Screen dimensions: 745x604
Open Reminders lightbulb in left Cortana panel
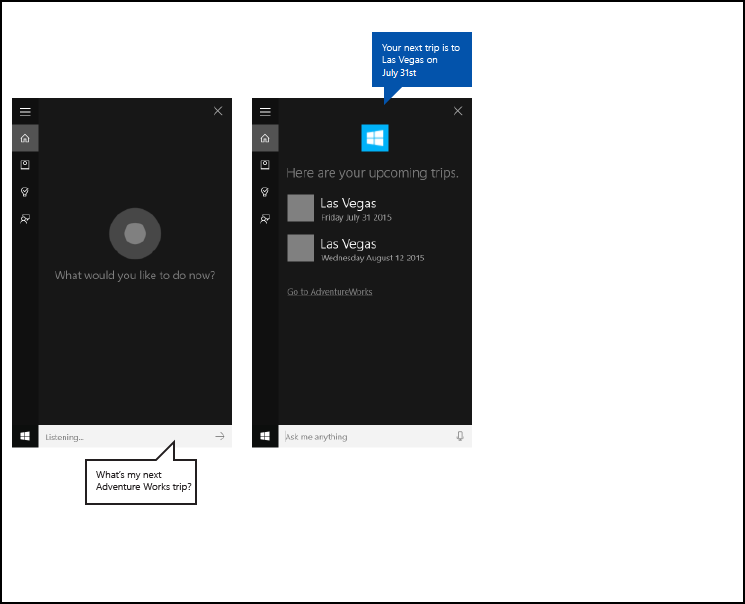coord(25,192)
